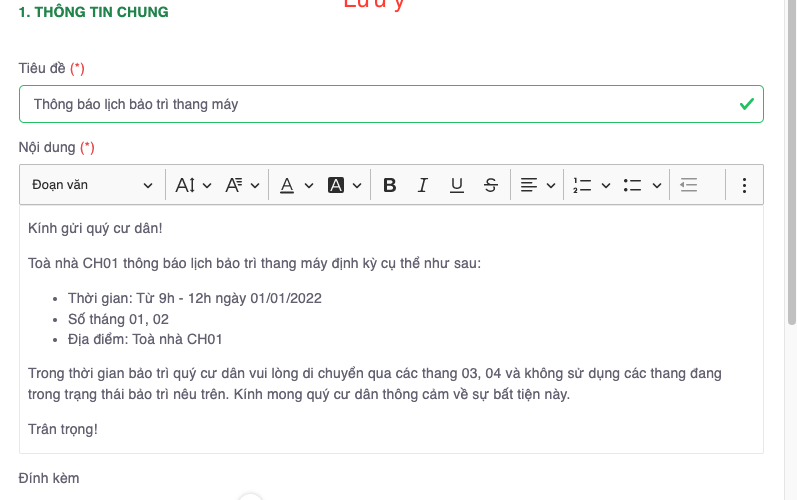The width and height of the screenshot is (797, 500).
Task: Toggle bold formatting in the editor toolbar
Action: coord(390,185)
